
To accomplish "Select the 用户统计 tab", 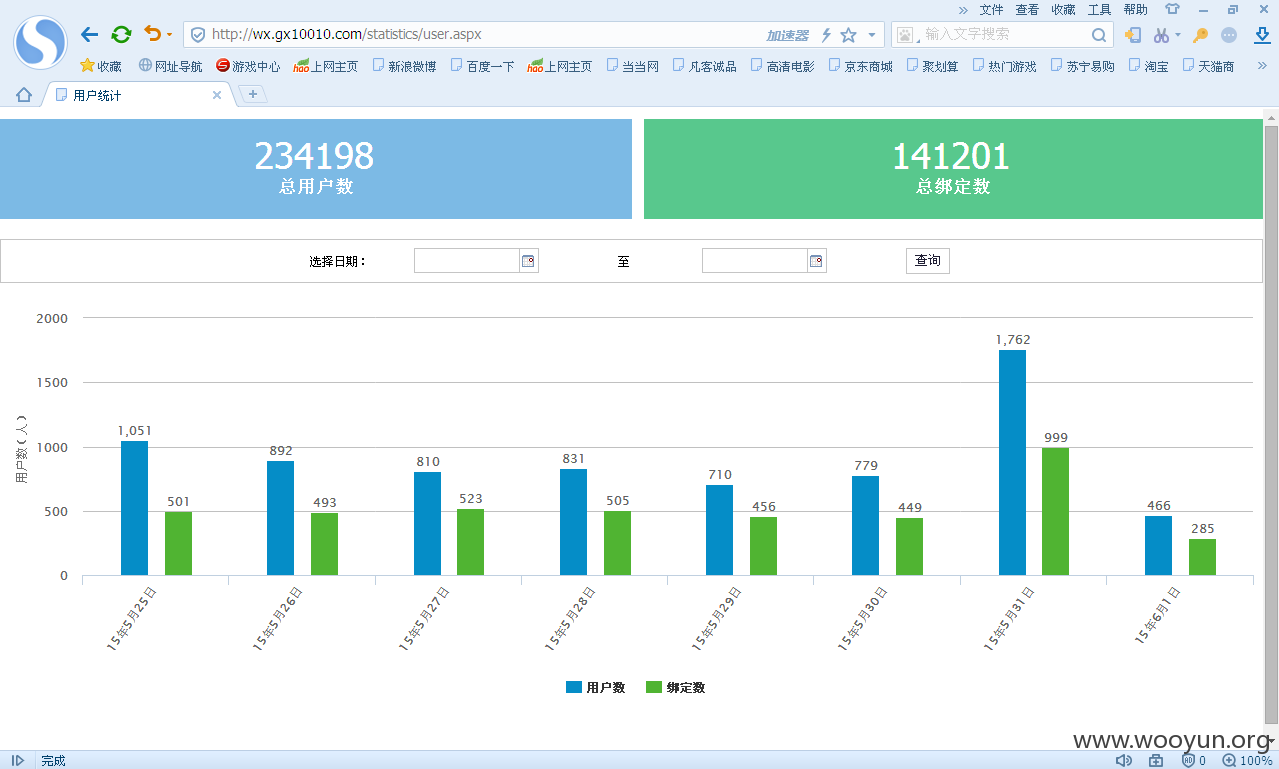I will click(x=135, y=95).
